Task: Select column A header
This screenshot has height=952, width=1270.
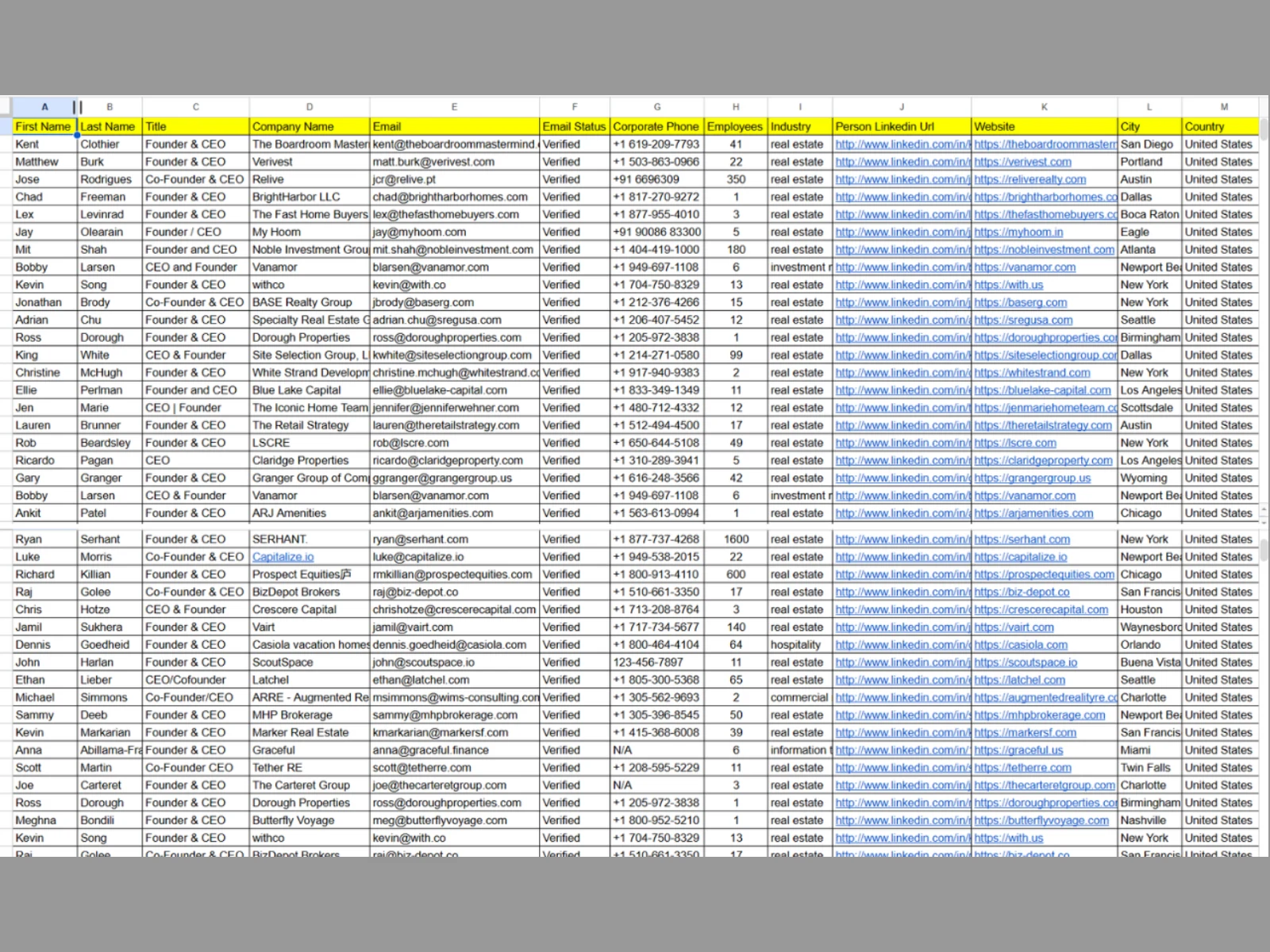Action: point(44,106)
